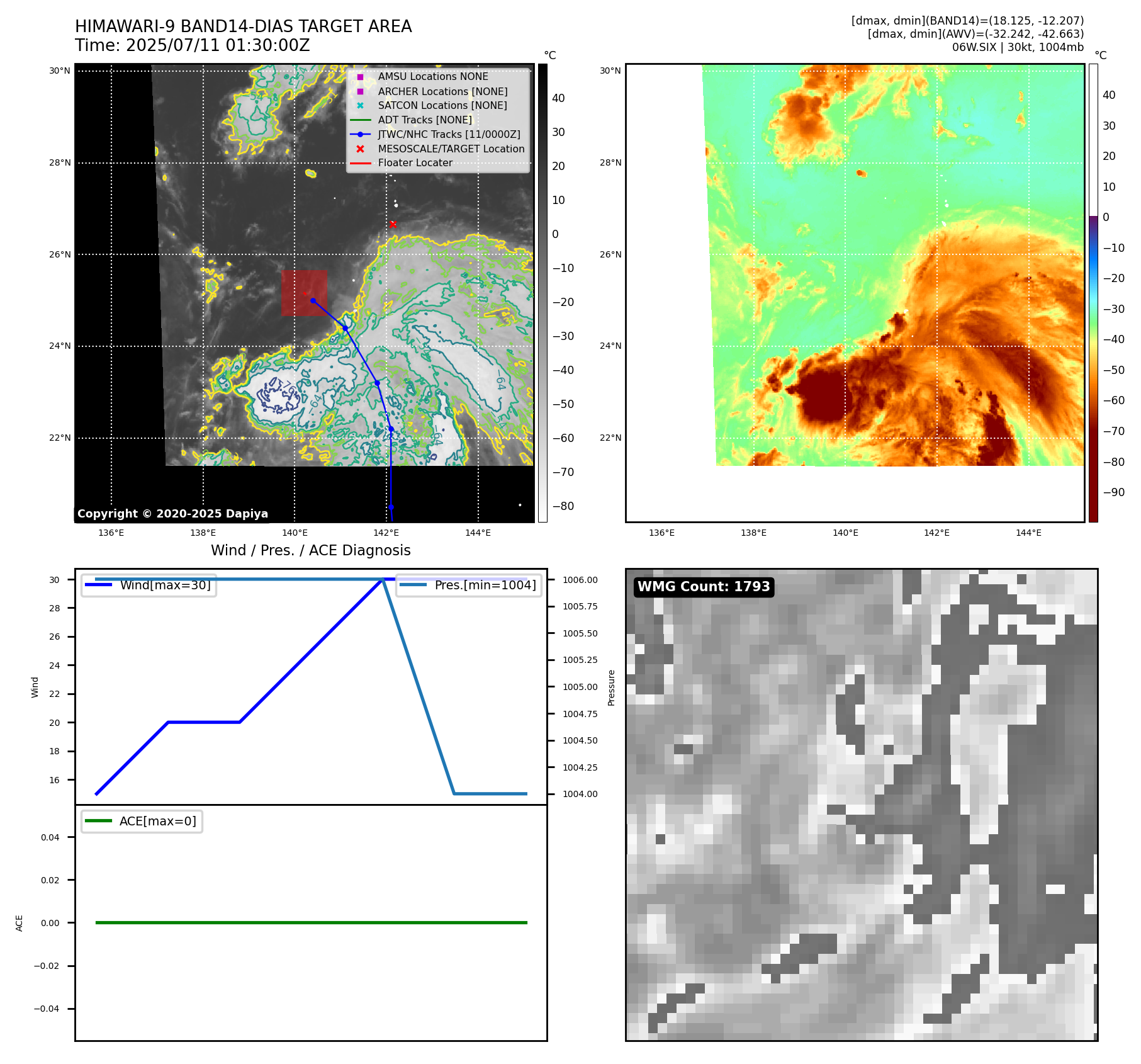Click 'ARCHER Locations [NONE]' legend entry
Screen dimensions: 1141x1064
442,91
